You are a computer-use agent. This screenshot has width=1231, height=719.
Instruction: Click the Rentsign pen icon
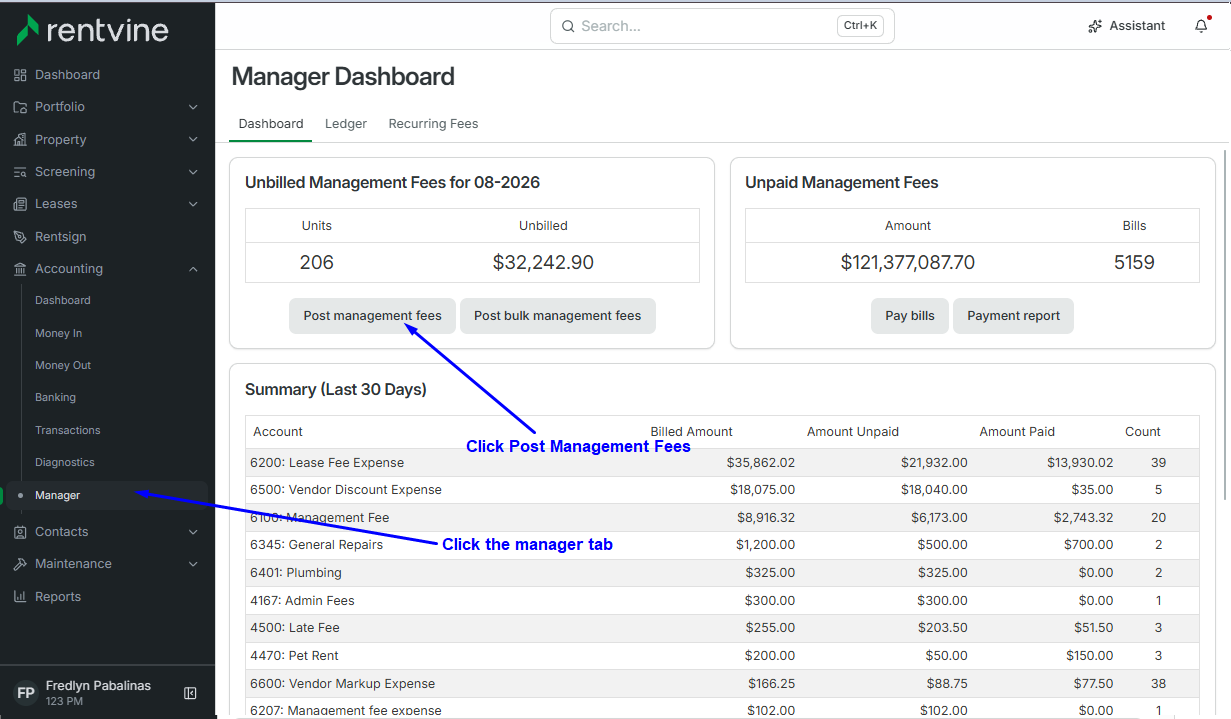20,237
